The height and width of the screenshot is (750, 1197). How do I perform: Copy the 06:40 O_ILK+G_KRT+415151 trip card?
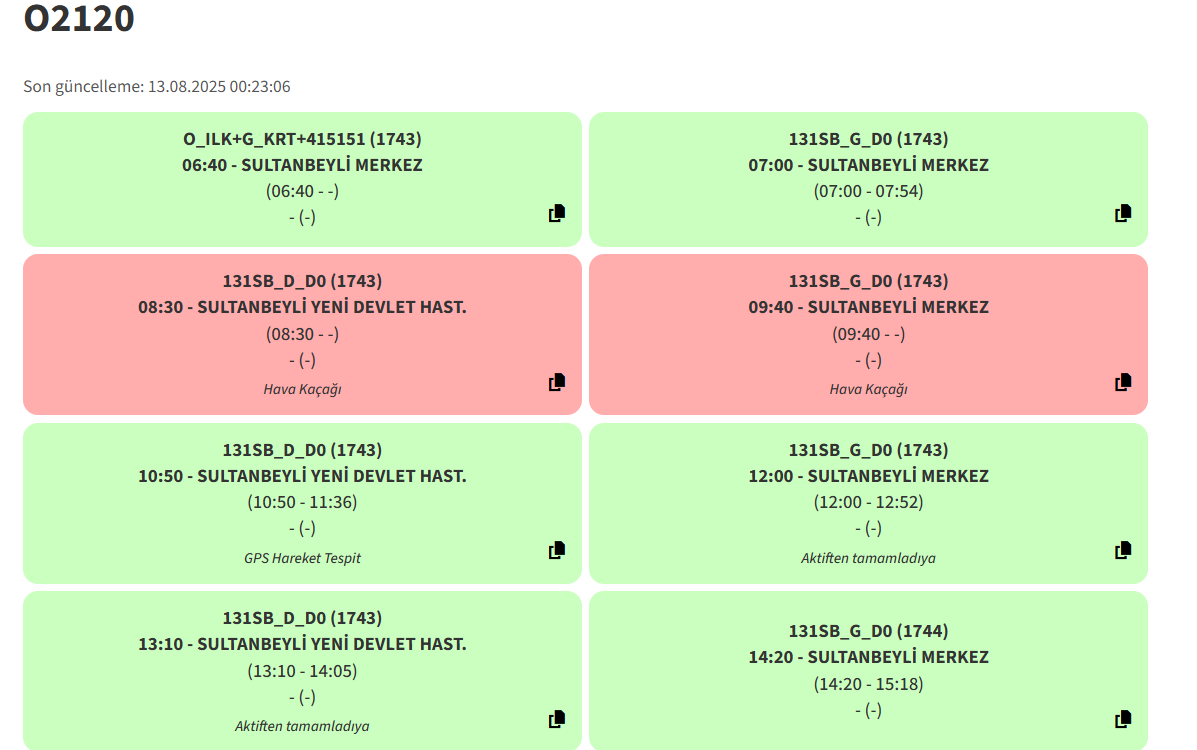tap(557, 213)
